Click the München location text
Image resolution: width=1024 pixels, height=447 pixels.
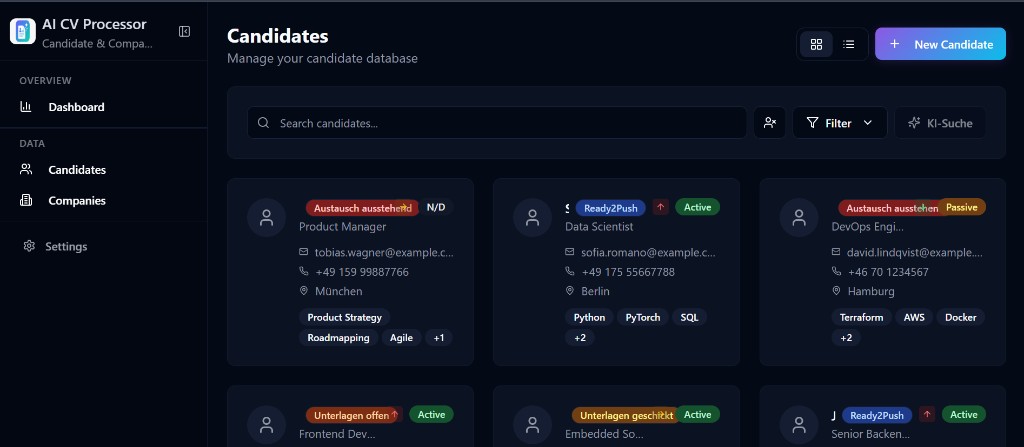coord(338,291)
